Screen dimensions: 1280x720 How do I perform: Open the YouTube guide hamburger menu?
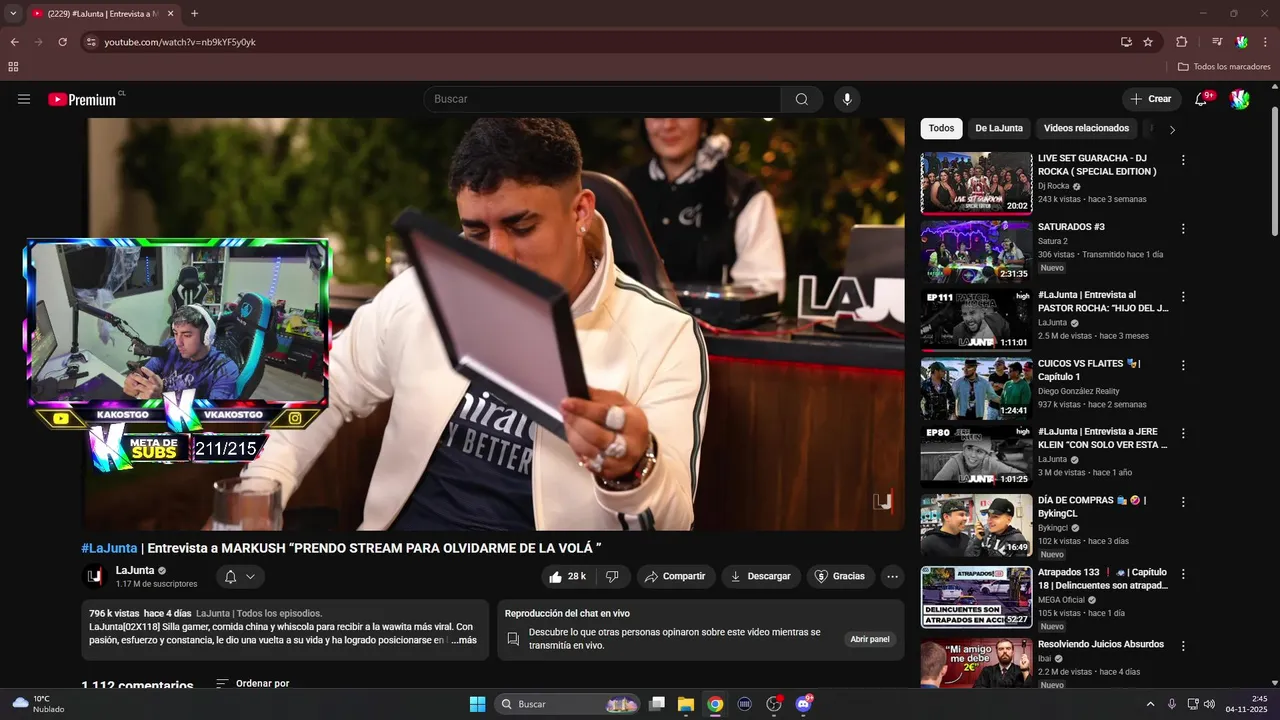pos(24,99)
